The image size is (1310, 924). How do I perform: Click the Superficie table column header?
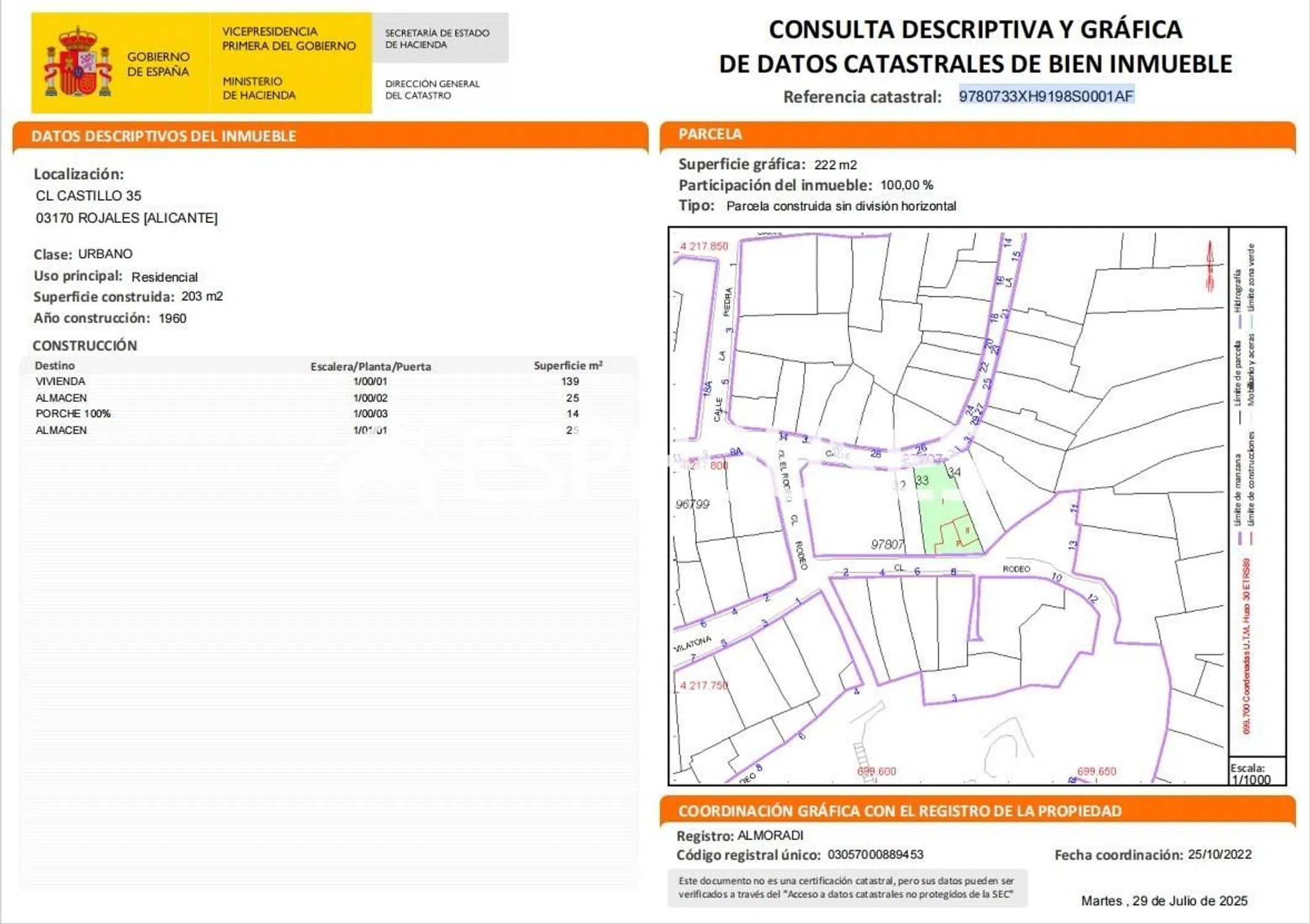(568, 365)
